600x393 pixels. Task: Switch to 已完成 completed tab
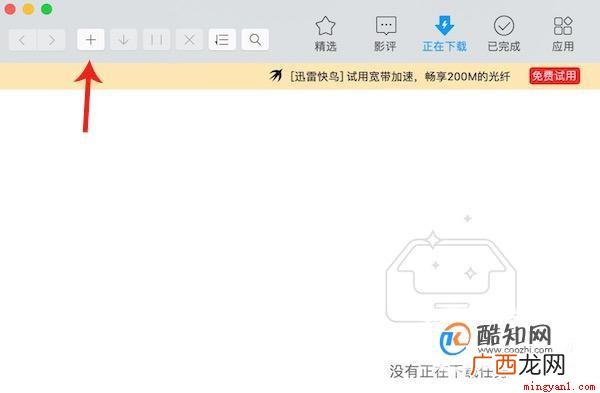pyautogui.click(x=504, y=34)
